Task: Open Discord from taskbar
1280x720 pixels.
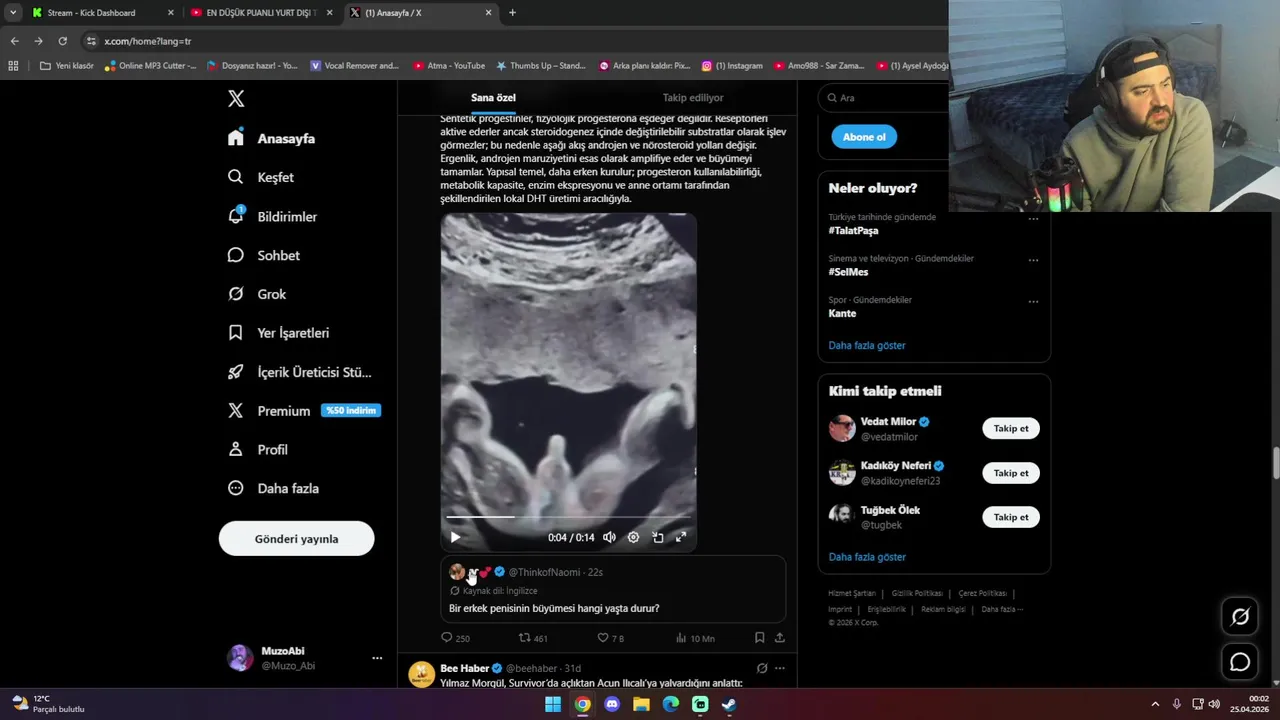Action: 612,704
